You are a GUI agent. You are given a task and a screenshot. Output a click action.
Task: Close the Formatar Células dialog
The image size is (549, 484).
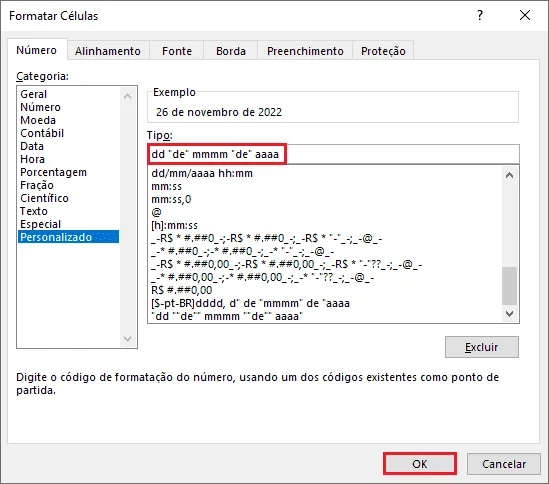524,15
